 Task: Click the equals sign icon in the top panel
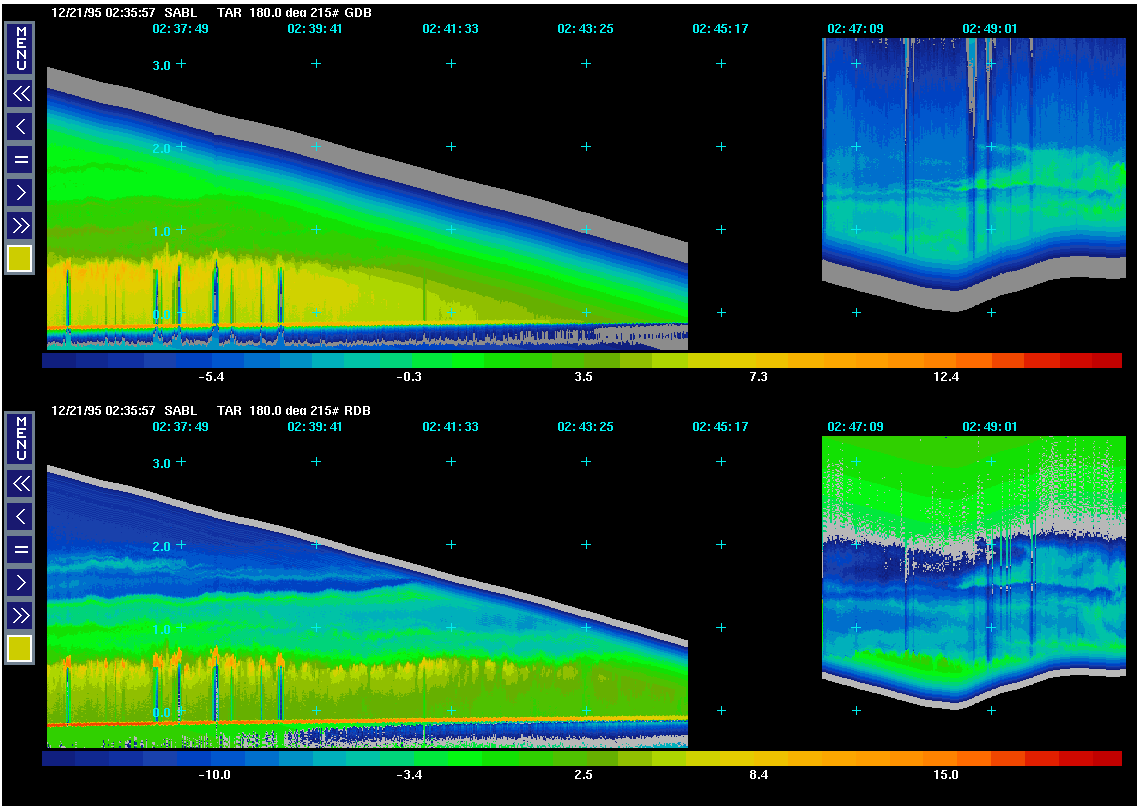(20, 159)
